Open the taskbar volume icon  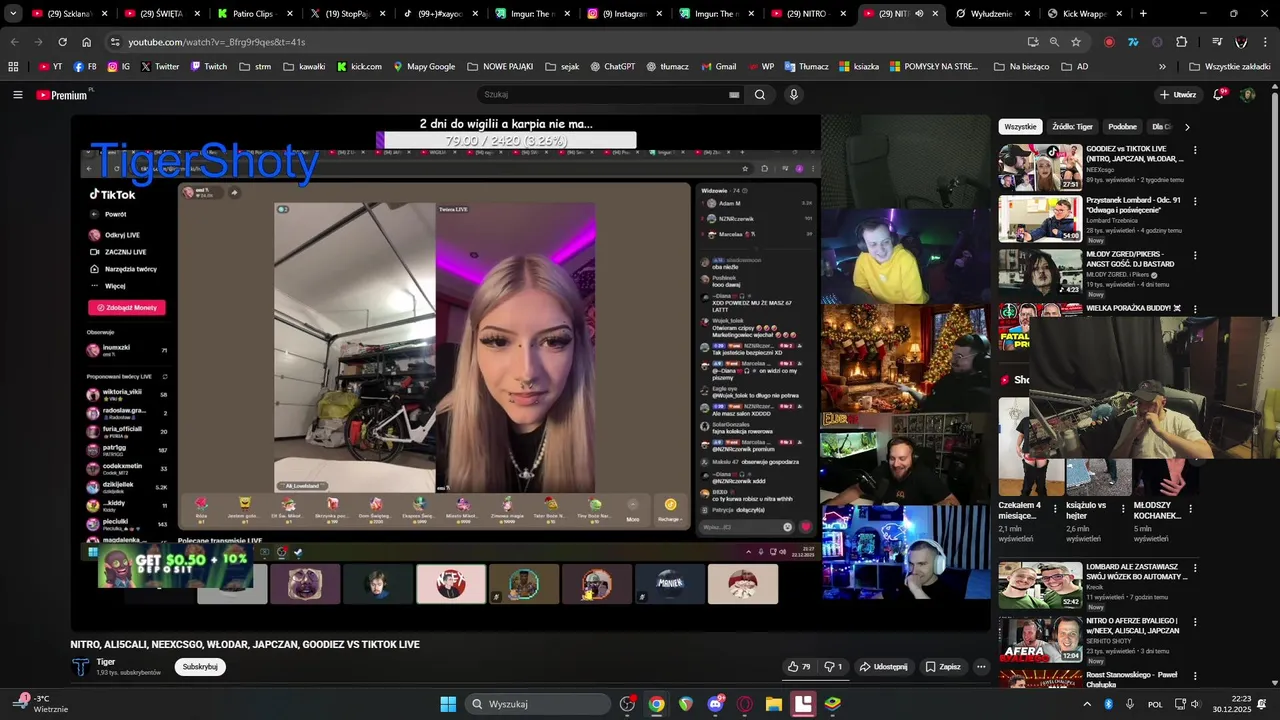pos(1196,704)
